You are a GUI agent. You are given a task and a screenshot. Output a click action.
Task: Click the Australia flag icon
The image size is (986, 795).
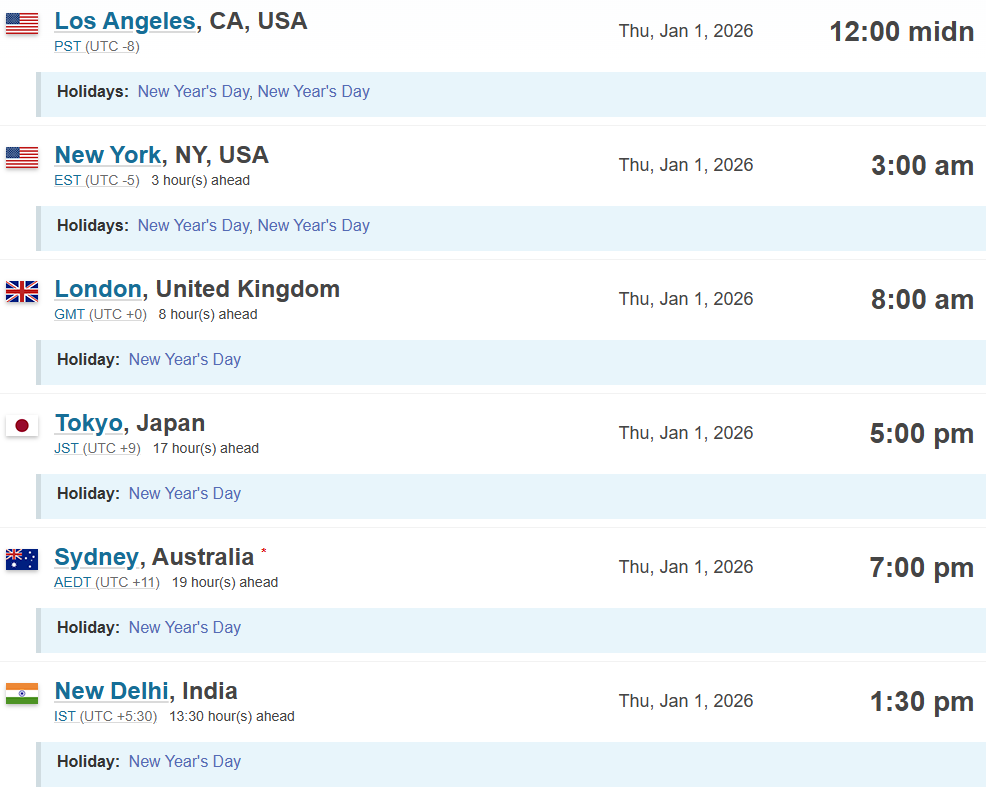tap(22, 559)
